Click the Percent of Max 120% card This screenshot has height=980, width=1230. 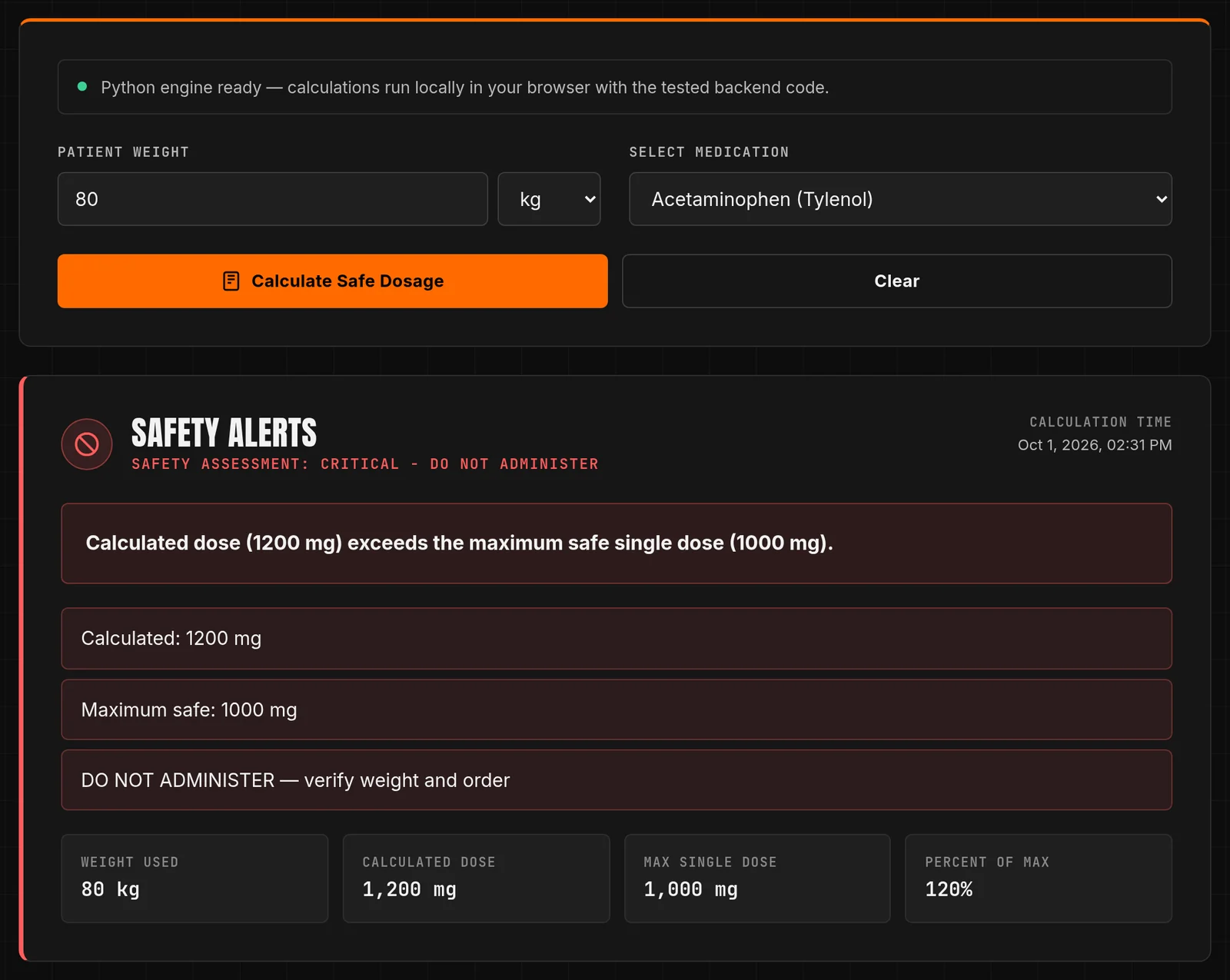(x=1039, y=879)
